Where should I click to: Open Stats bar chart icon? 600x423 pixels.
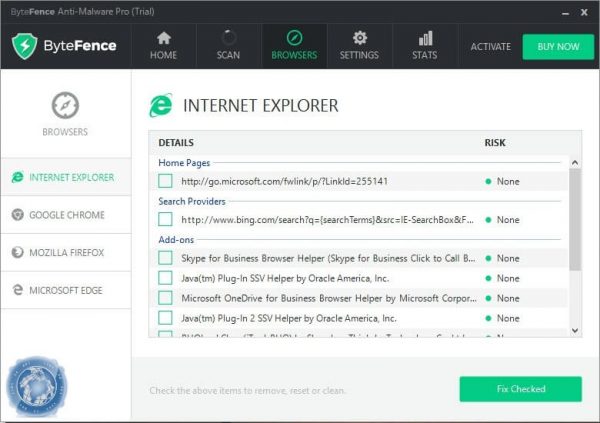pyautogui.click(x=425, y=38)
